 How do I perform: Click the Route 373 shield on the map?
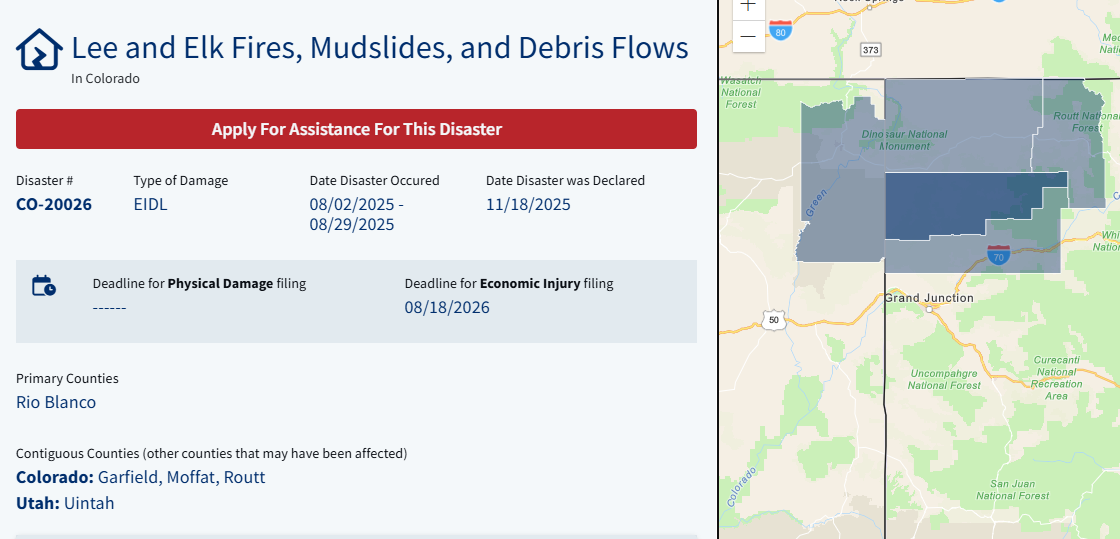pyautogui.click(x=870, y=49)
